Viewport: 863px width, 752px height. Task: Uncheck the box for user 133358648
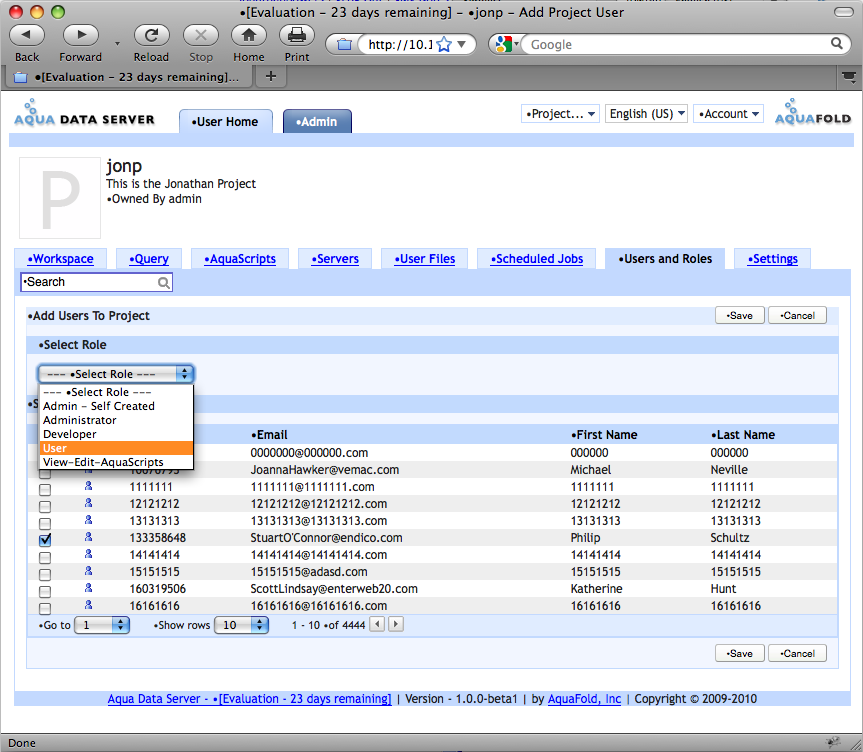click(x=45, y=540)
